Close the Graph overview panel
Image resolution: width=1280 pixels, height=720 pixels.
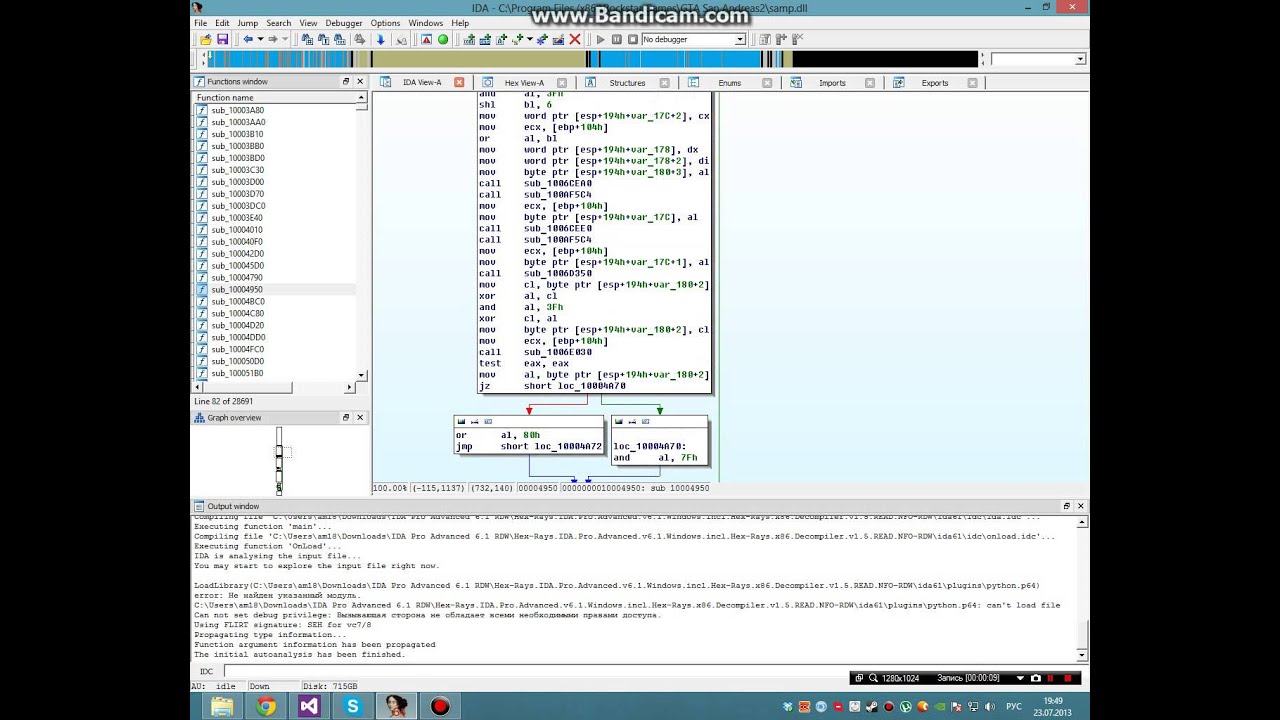tap(360, 418)
